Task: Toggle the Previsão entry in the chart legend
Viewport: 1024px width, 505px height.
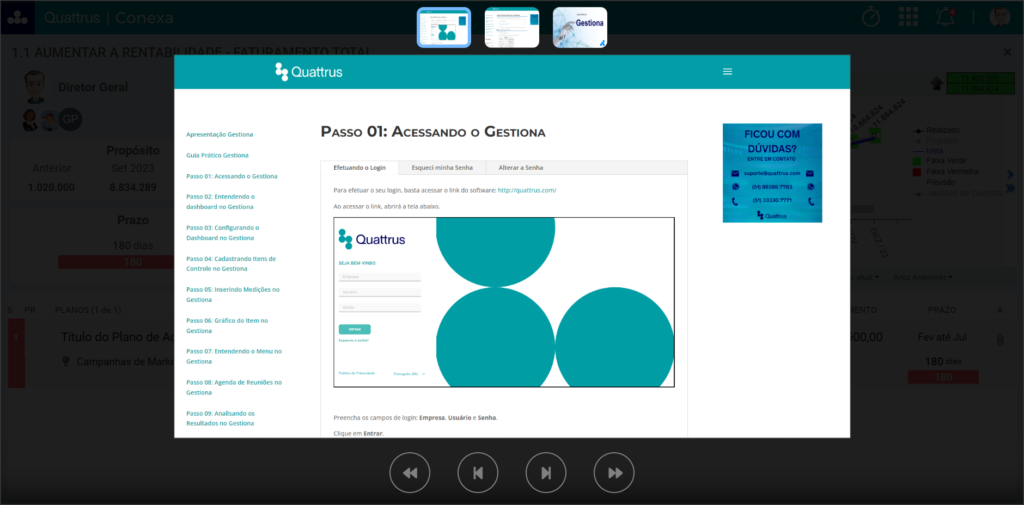Action: [x=942, y=182]
